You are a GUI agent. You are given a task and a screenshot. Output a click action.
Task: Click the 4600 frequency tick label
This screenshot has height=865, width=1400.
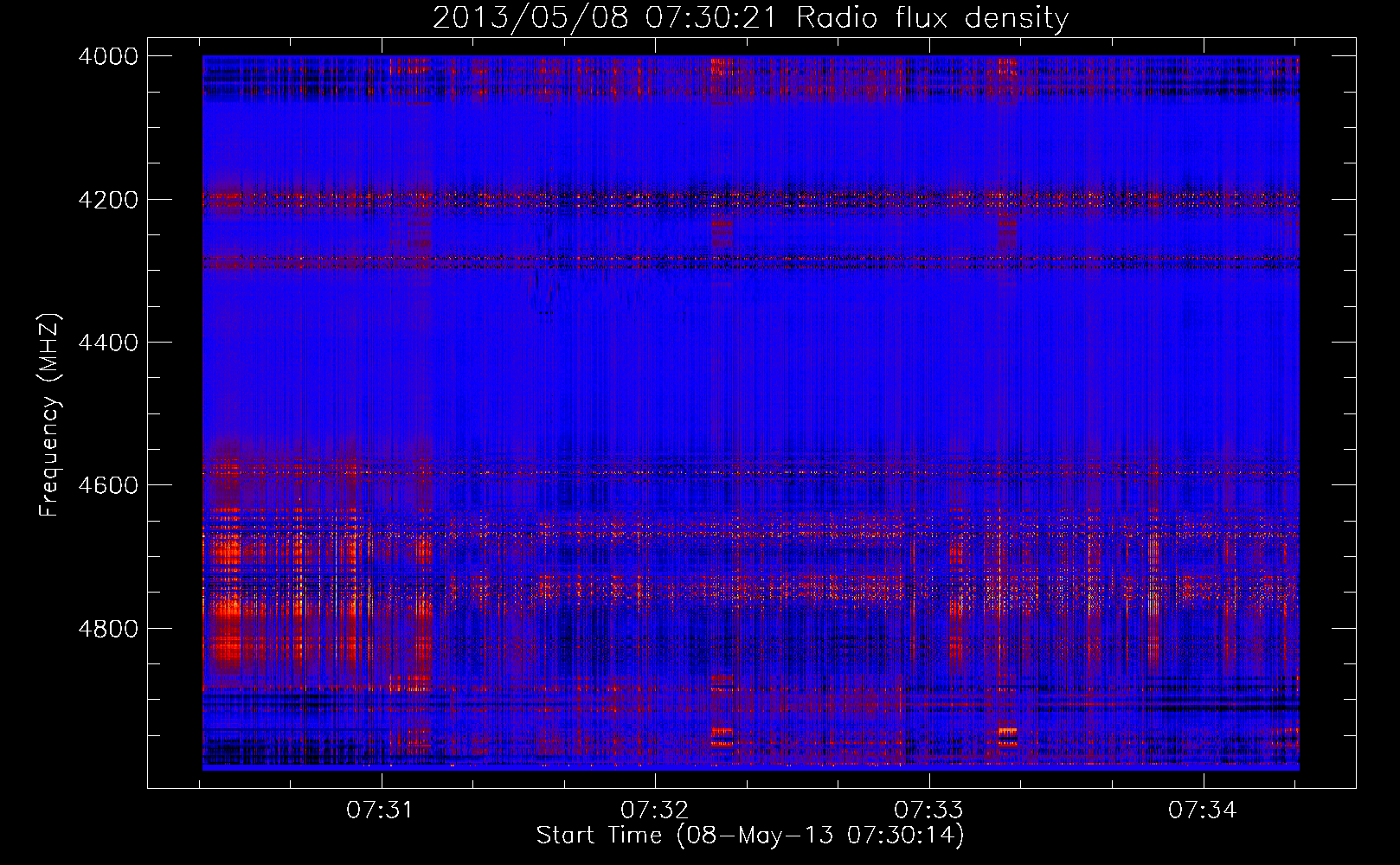click(108, 485)
